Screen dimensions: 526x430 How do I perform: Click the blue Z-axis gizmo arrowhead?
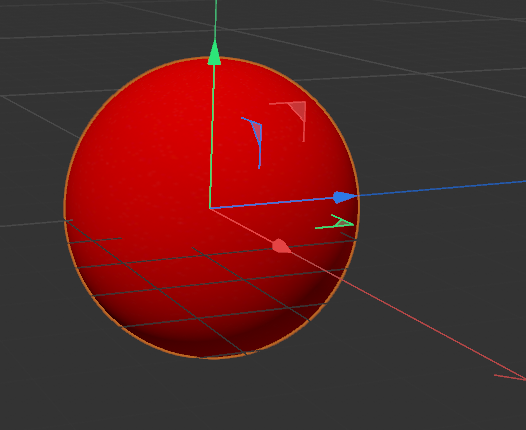point(345,197)
